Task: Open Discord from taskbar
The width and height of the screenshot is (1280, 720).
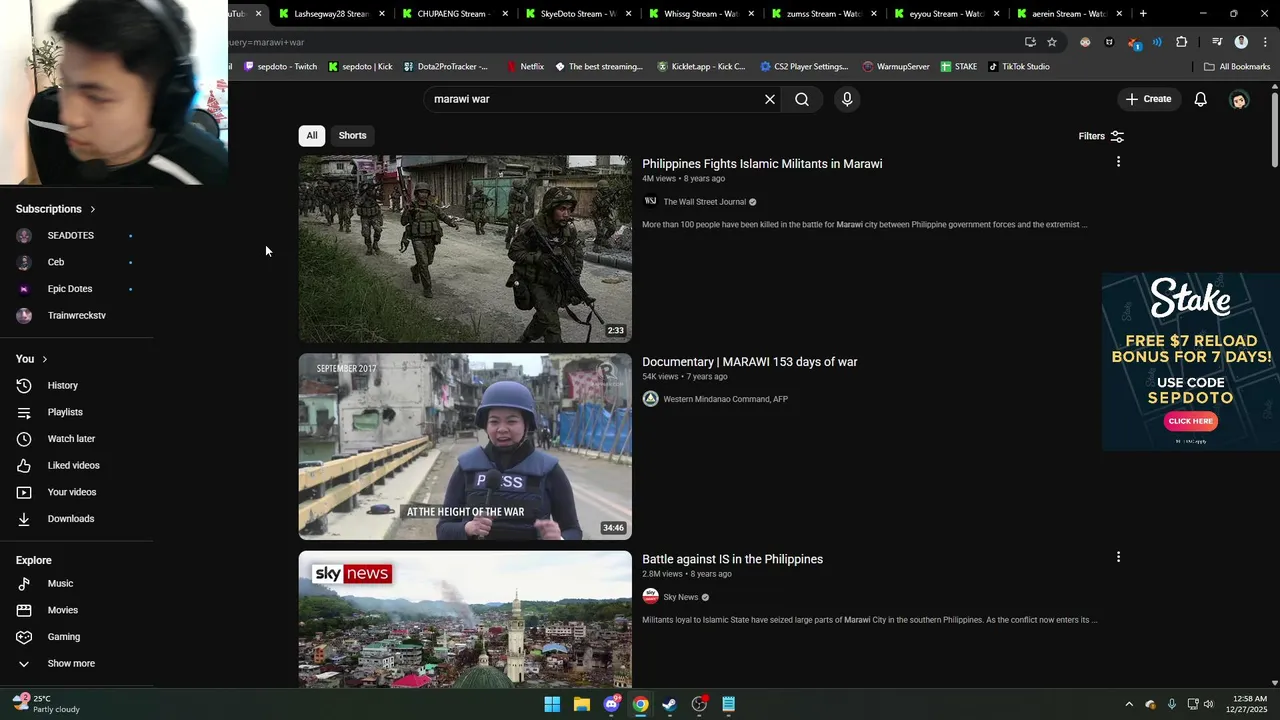Action: tap(611, 705)
